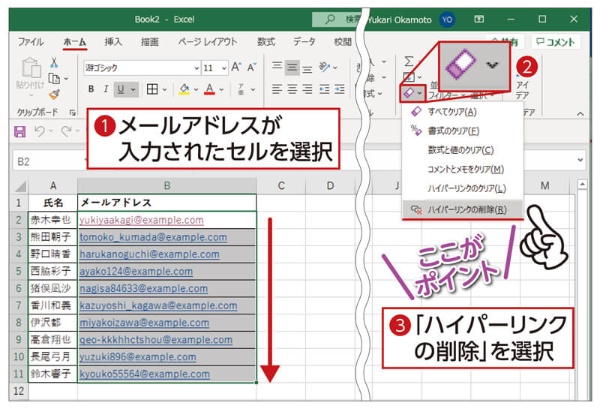This screenshot has width=600, height=409.
Task: Open link kyouko55564@example.com
Action: (145, 374)
